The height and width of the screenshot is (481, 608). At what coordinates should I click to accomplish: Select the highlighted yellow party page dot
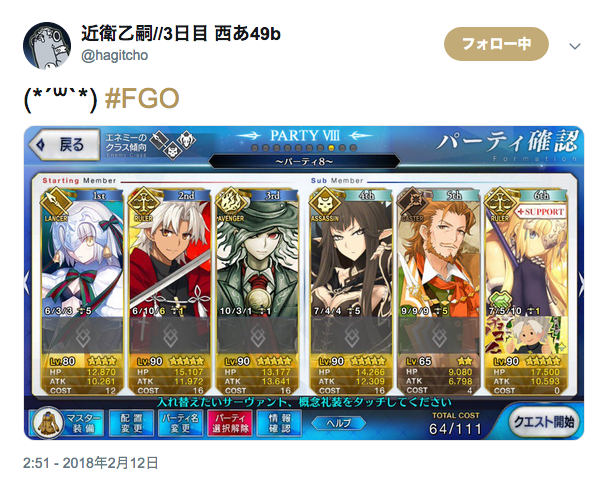coord(331,148)
